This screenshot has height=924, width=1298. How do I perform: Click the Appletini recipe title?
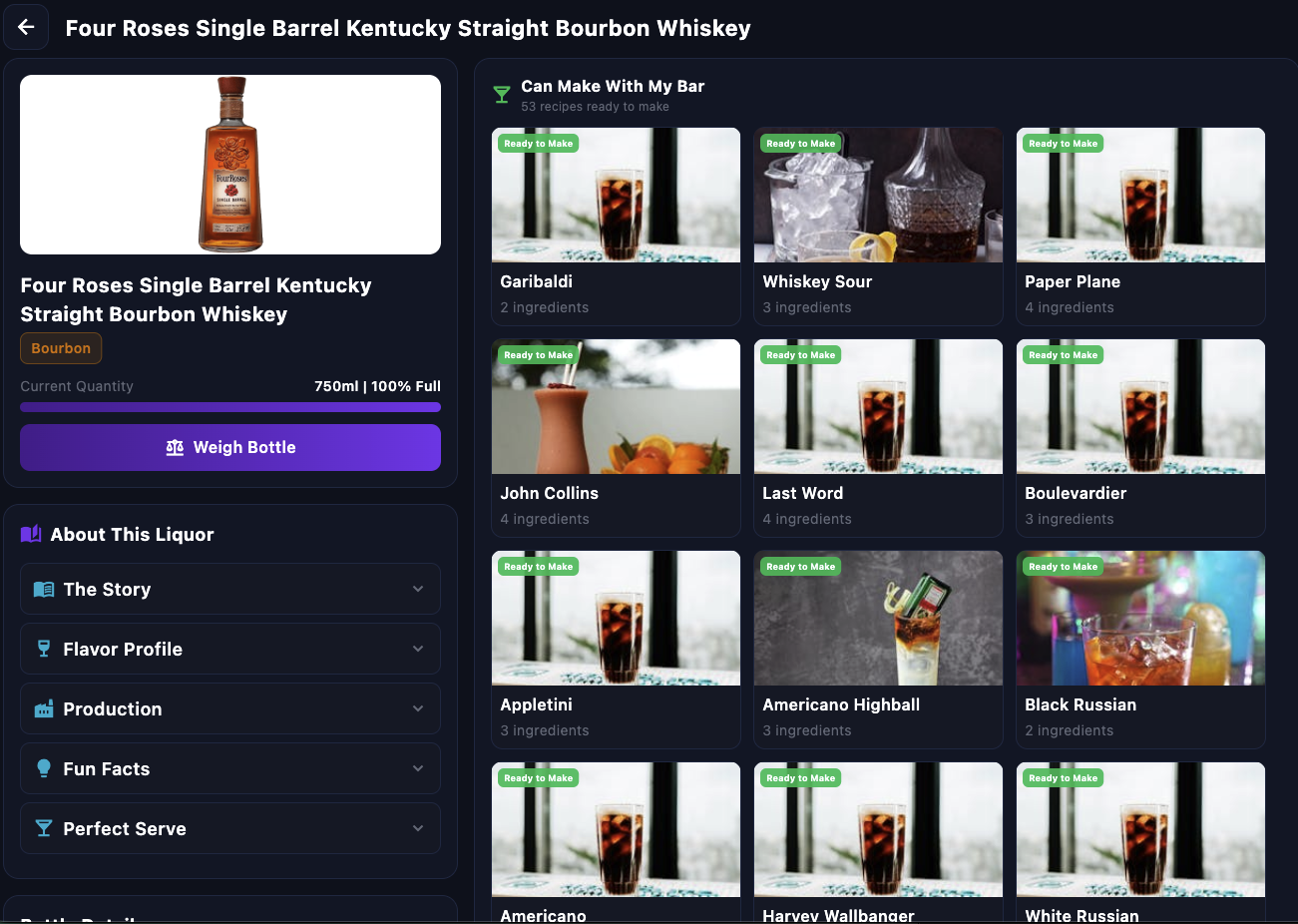(x=537, y=704)
